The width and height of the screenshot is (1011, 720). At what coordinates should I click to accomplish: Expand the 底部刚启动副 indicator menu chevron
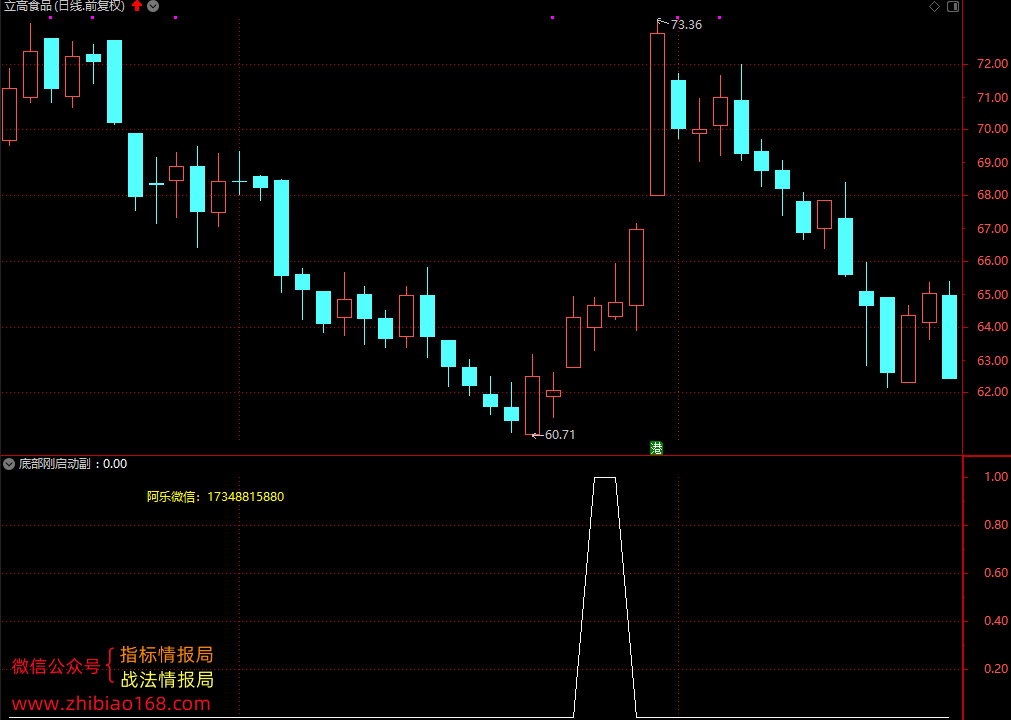pos(9,463)
